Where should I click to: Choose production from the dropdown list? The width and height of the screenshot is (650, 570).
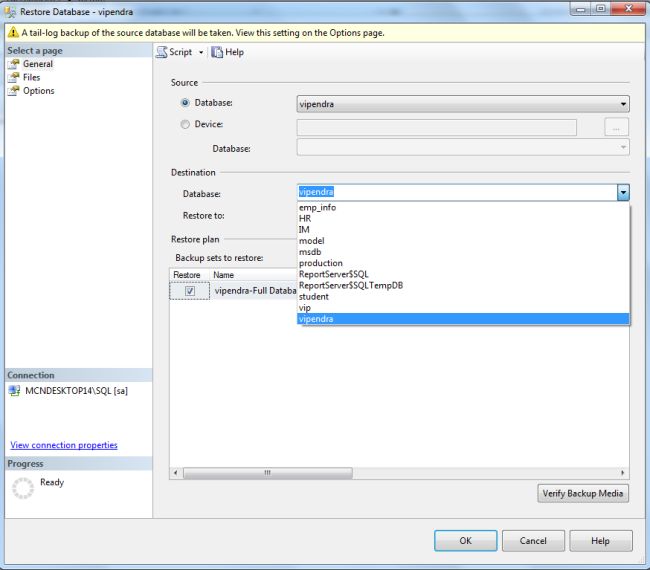[x=463, y=263]
